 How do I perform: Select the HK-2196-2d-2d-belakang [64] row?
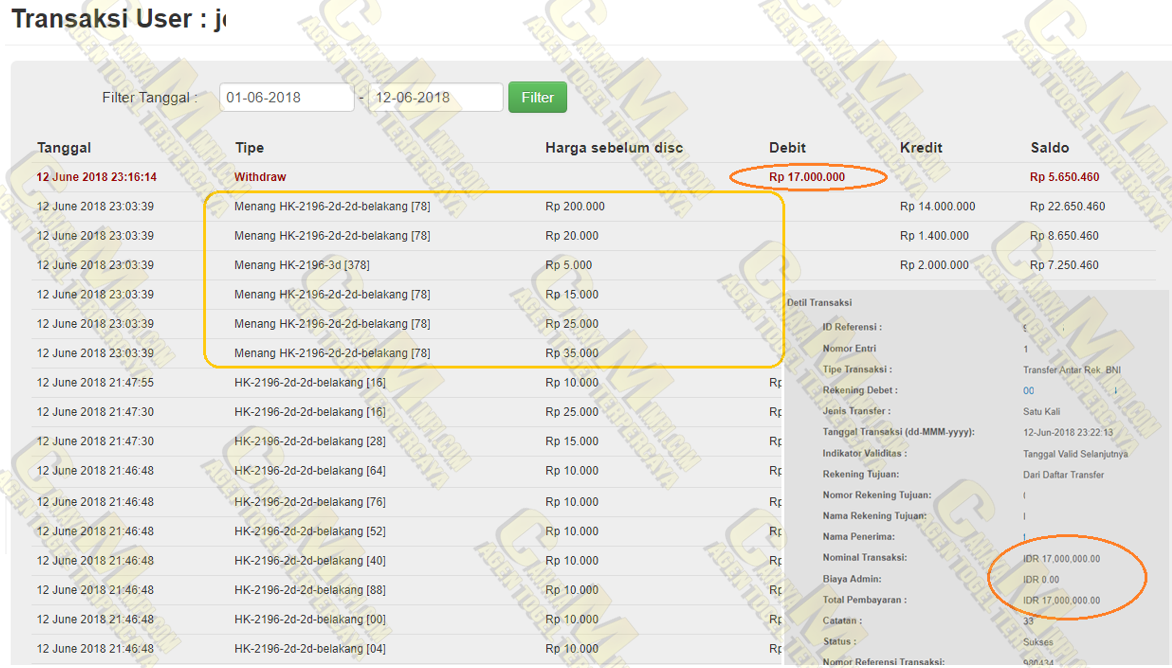pos(310,470)
